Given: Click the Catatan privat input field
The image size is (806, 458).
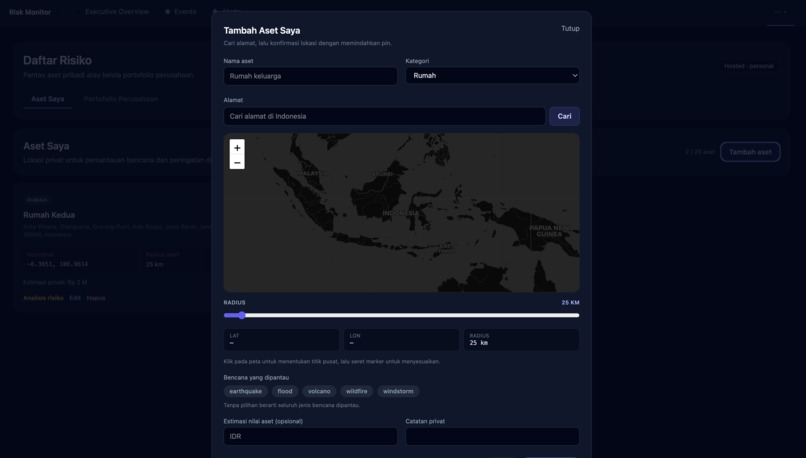Looking at the screenshot, I should 492,436.
